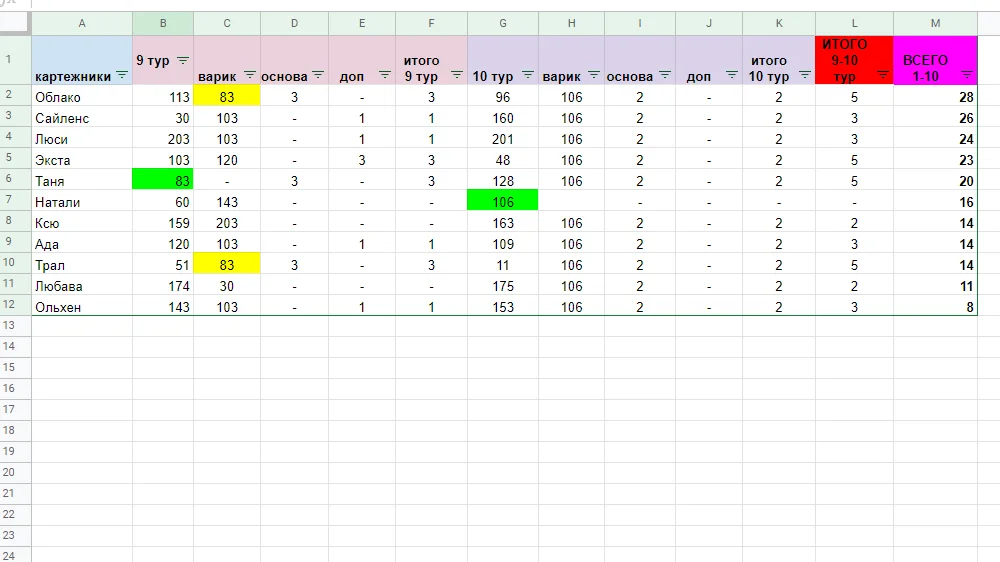This screenshot has width=1000, height=562.
Task: Open filter for итого 9 тур column
Action: (457, 75)
